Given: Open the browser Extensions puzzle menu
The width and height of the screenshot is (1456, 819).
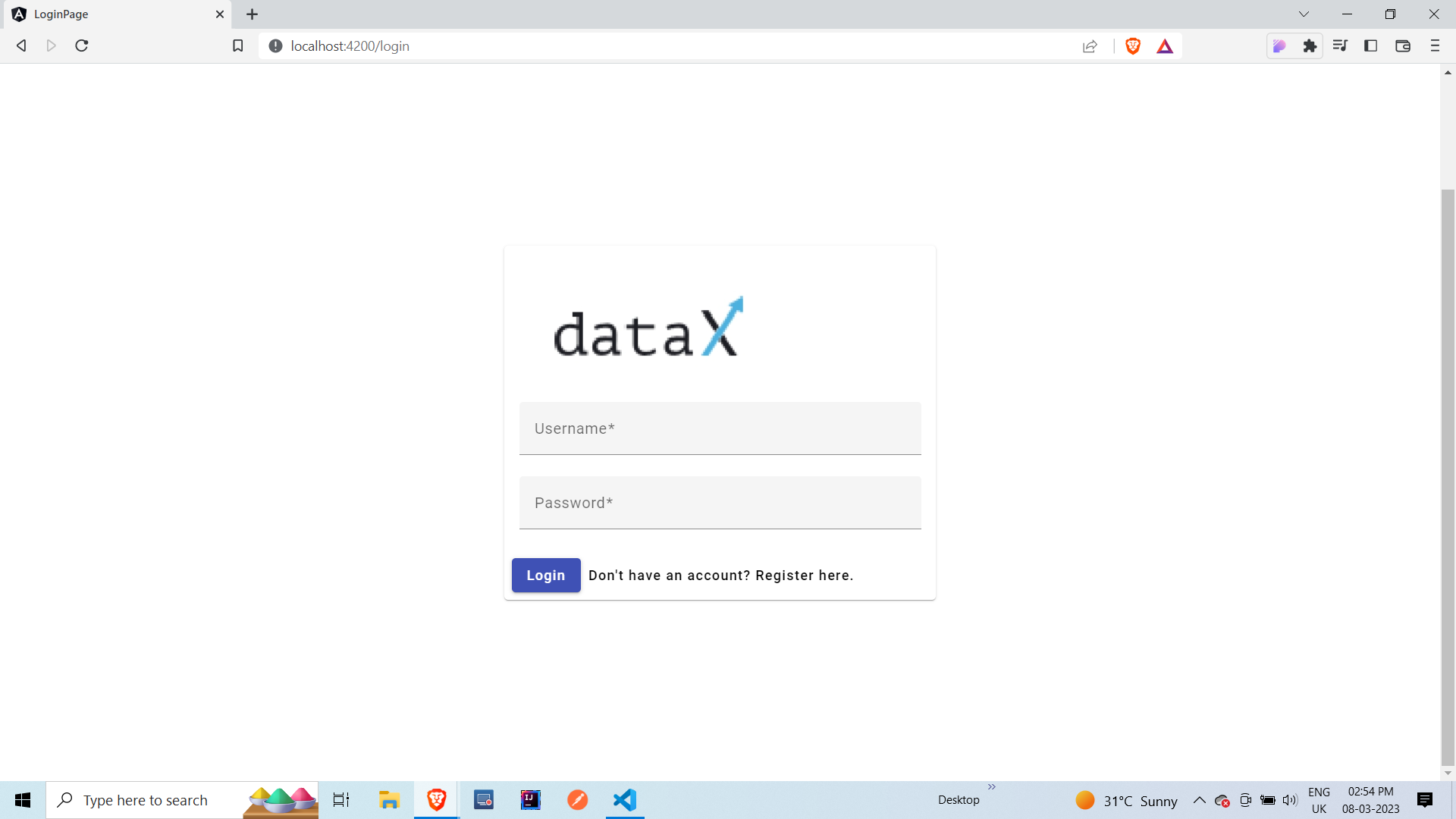Looking at the screenshot, I should coord(1310,45).
